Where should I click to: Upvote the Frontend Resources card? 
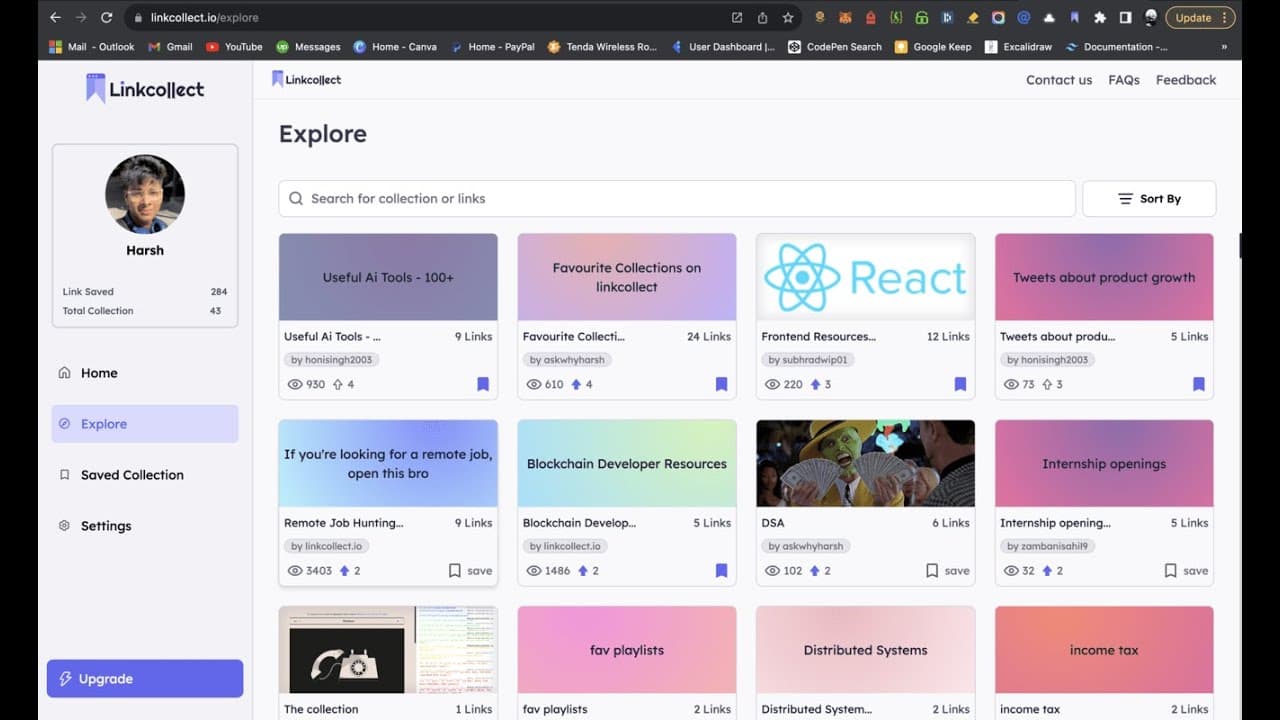click(x=815, y=384)
